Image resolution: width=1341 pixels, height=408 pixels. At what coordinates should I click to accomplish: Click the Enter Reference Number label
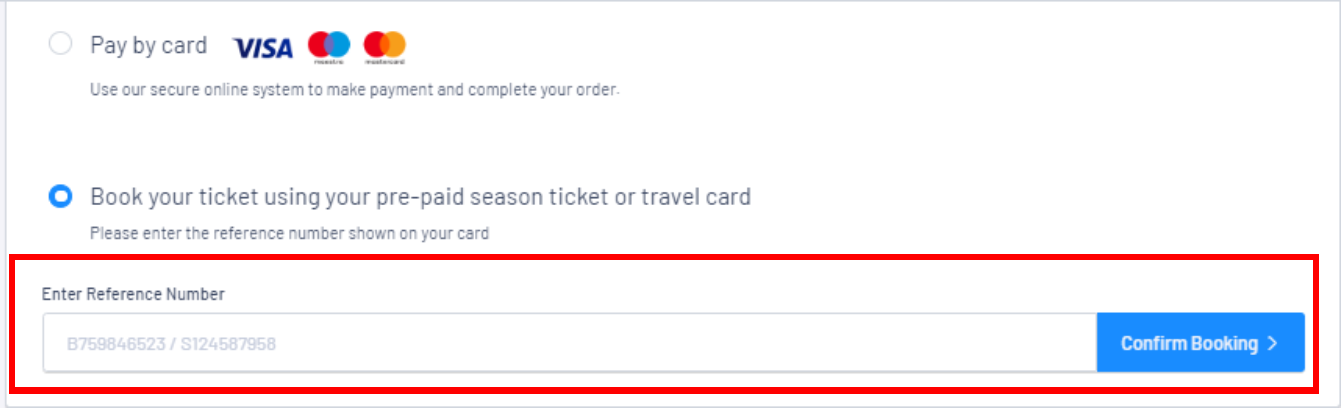point(133,294)
